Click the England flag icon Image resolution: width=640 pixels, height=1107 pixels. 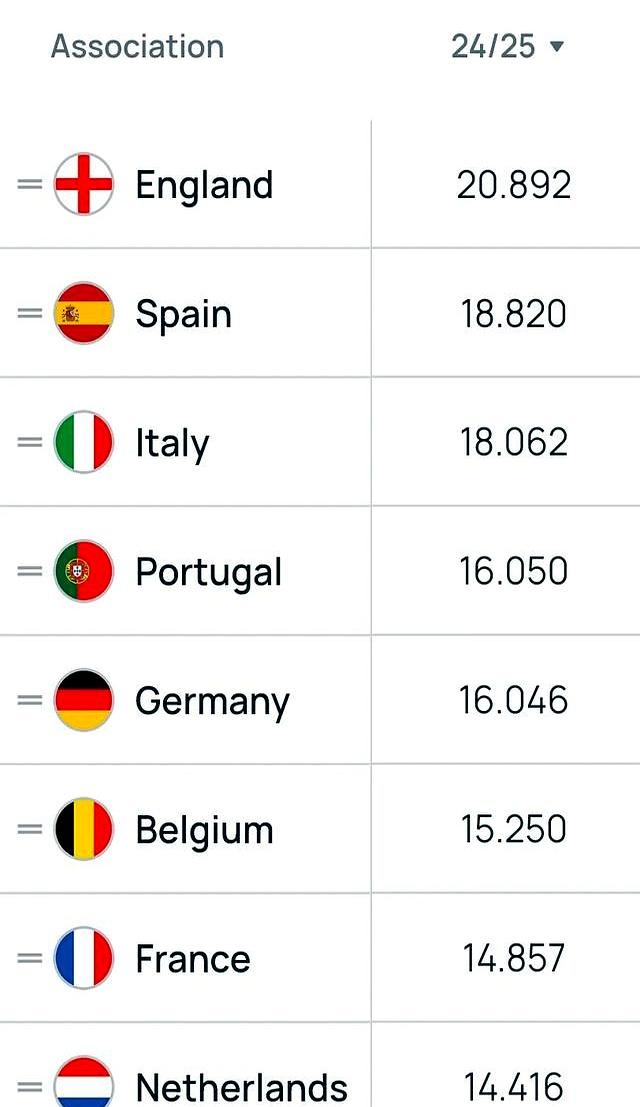pyautogui.click(x=83, y=184)
